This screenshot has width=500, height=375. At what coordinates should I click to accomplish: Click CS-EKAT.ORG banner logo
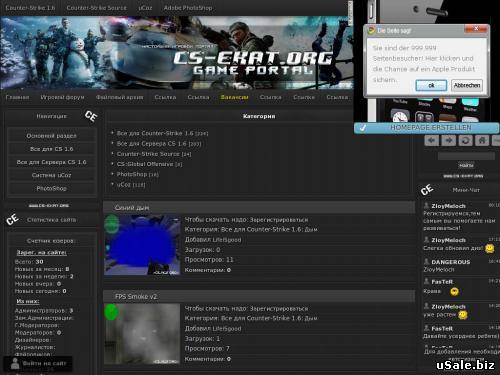pyautogui.click(x=252, y=63)
